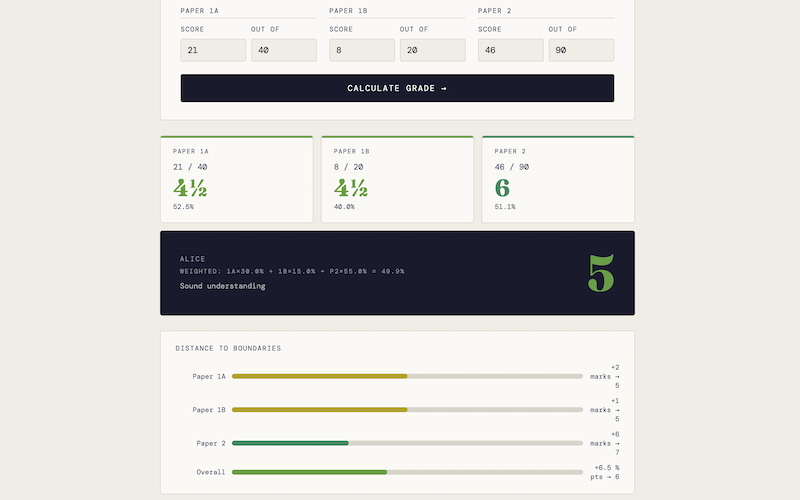Edit the Paper 1A score field

[213, 50]
